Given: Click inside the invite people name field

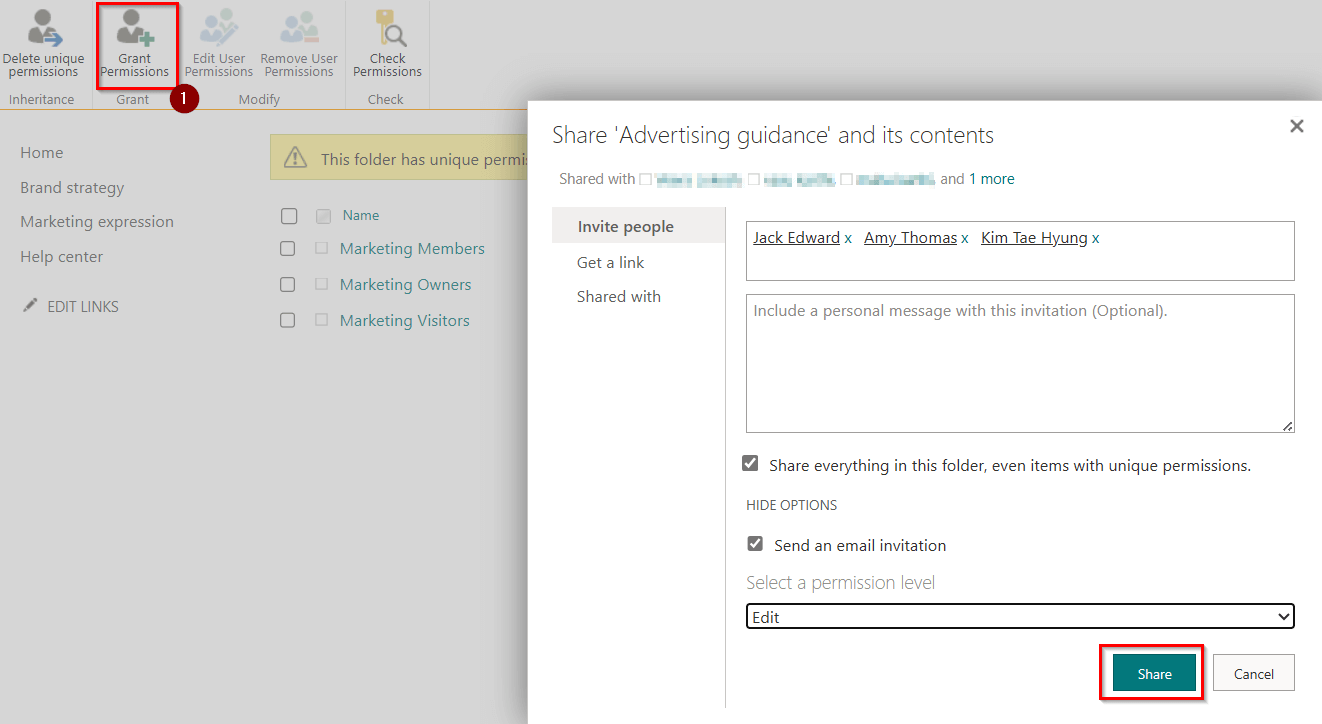Looking at the screenshot, I should click(1020, 251).
